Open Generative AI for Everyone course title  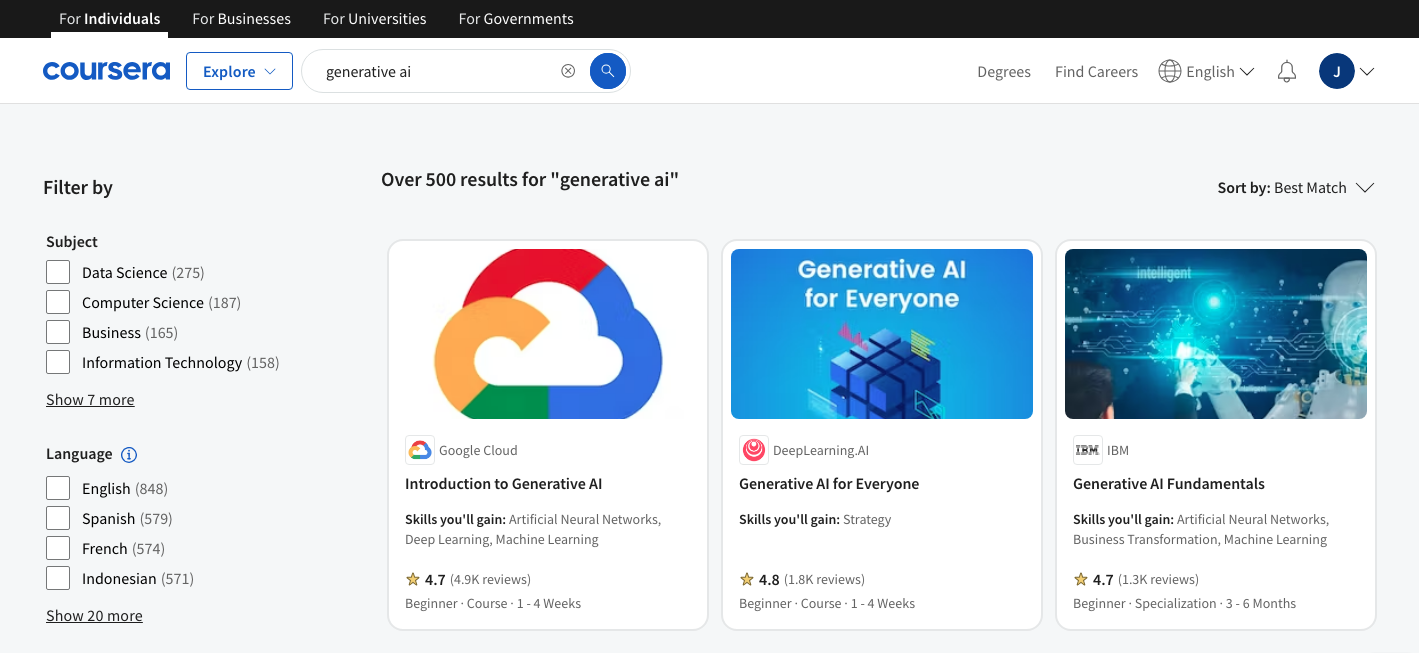click(829, 484)
